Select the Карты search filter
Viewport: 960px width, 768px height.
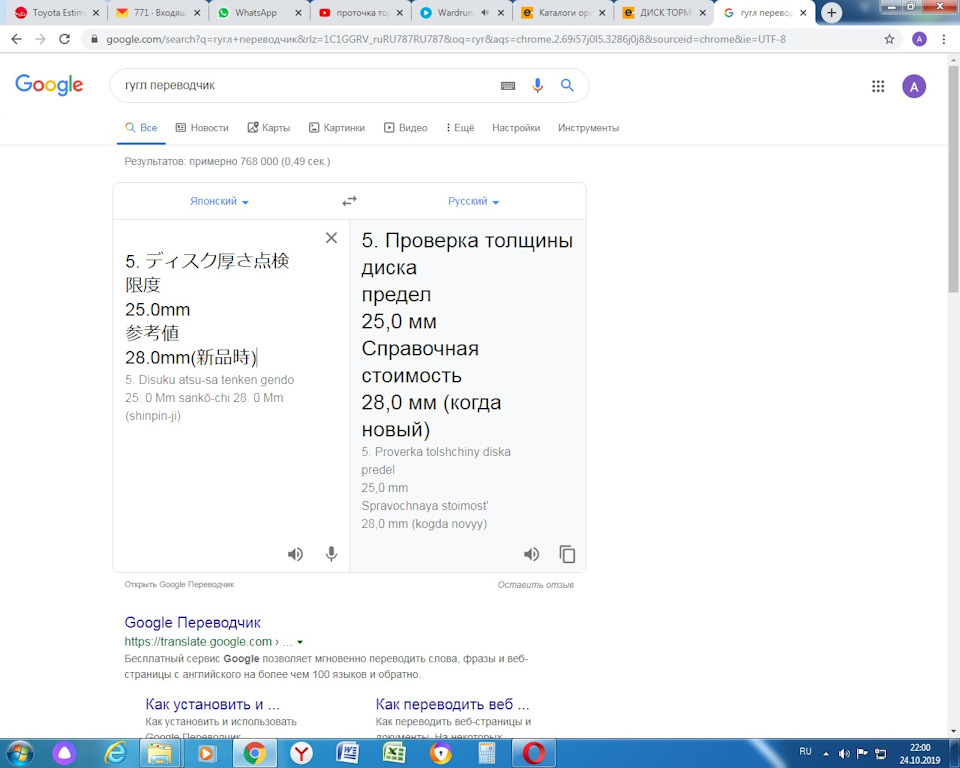269,127
